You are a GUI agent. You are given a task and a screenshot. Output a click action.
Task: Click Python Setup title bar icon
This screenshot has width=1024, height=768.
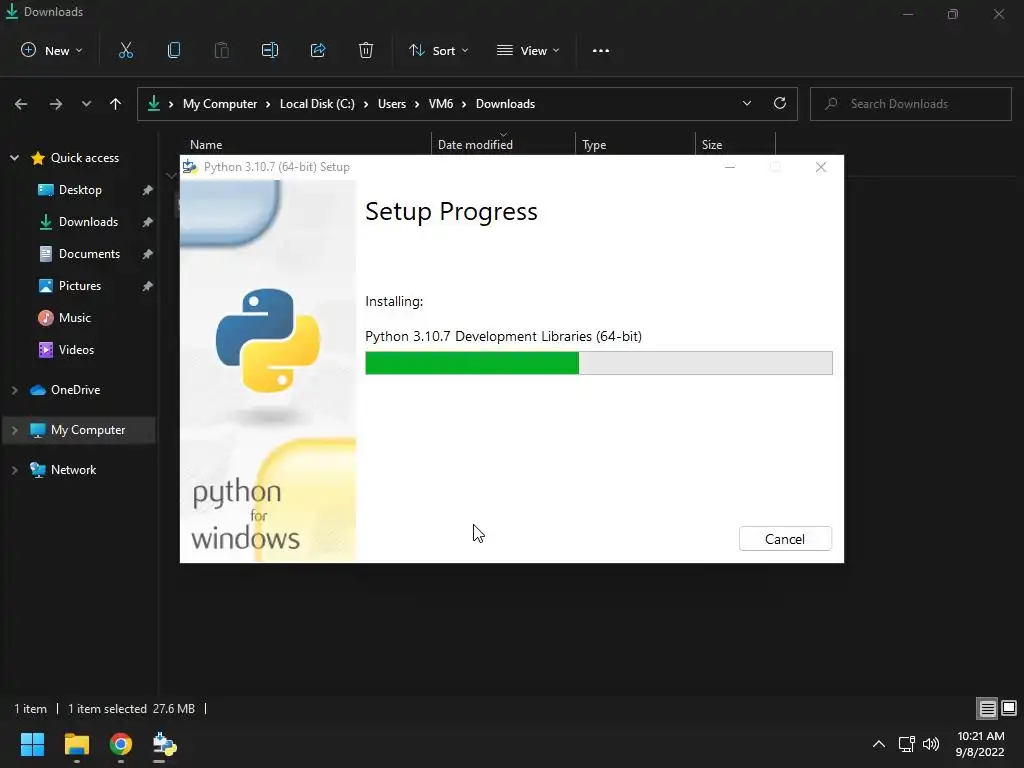[190, 167]
